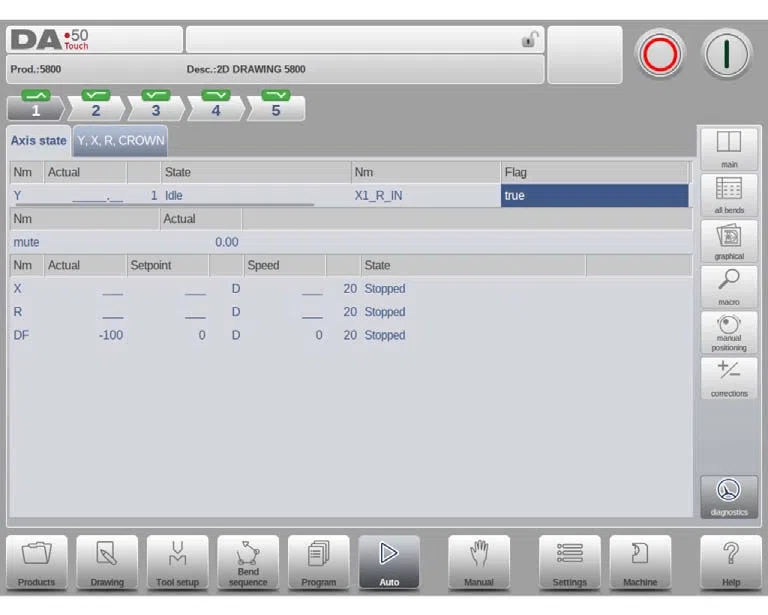The height and width of the screenshot is (615, 768).
Task: Click the empty message bar field
Action: (x=365, y=39)
